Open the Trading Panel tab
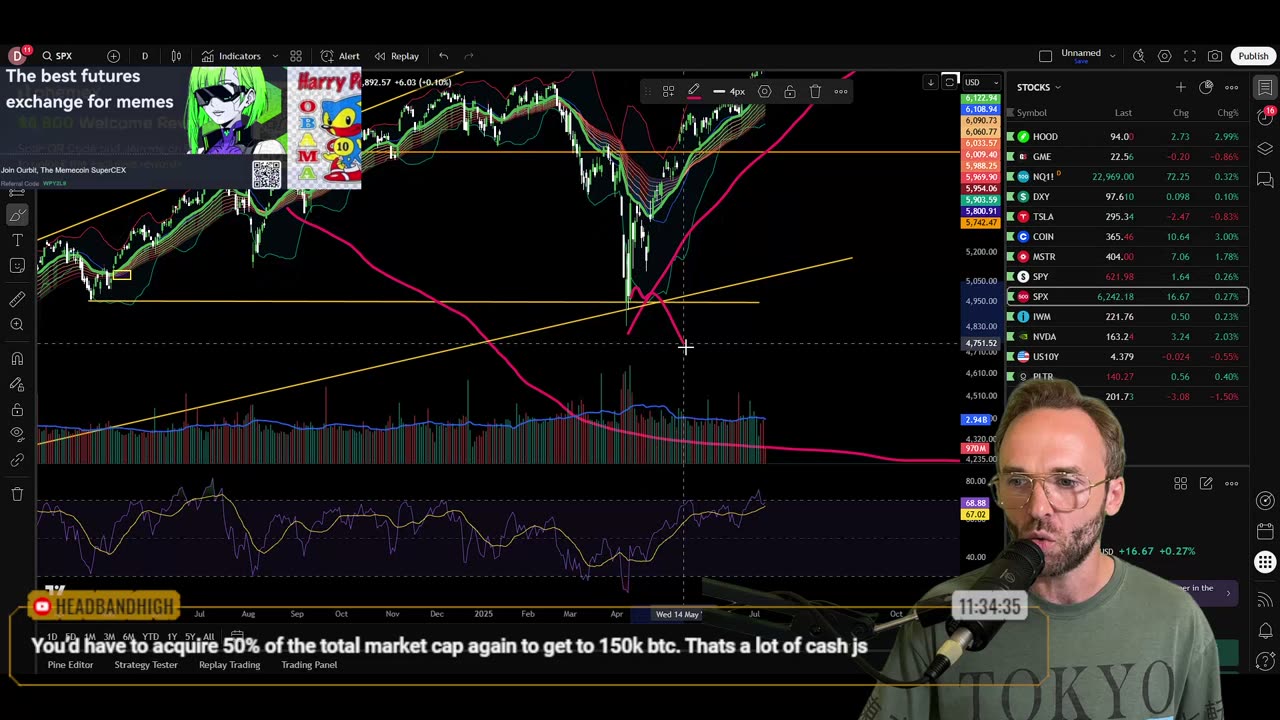Image resolution: width=1280 pixels, height=720 pixels. click(x=309, y=665)
